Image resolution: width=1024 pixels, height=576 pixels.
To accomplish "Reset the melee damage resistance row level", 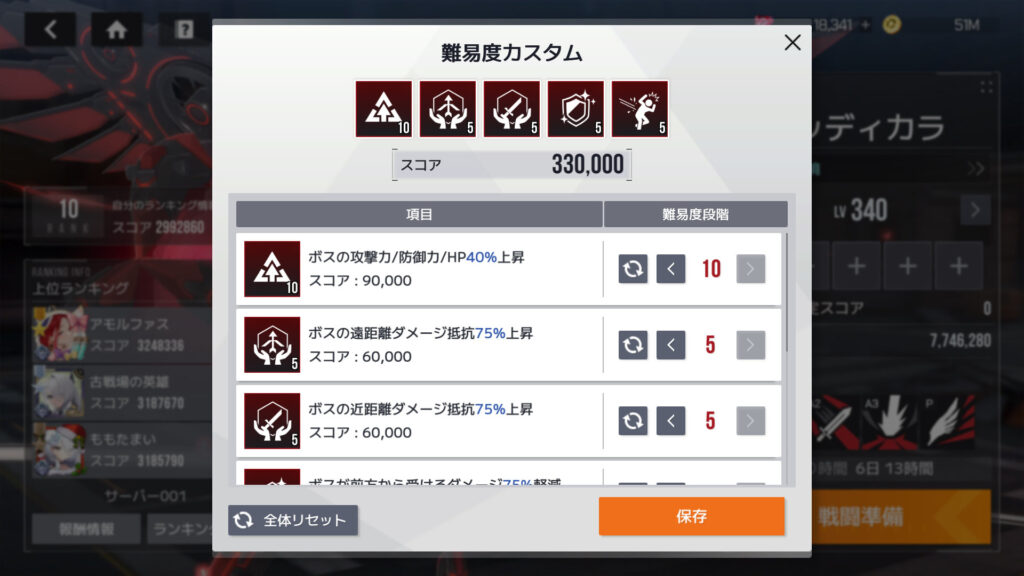I will 633,421.
